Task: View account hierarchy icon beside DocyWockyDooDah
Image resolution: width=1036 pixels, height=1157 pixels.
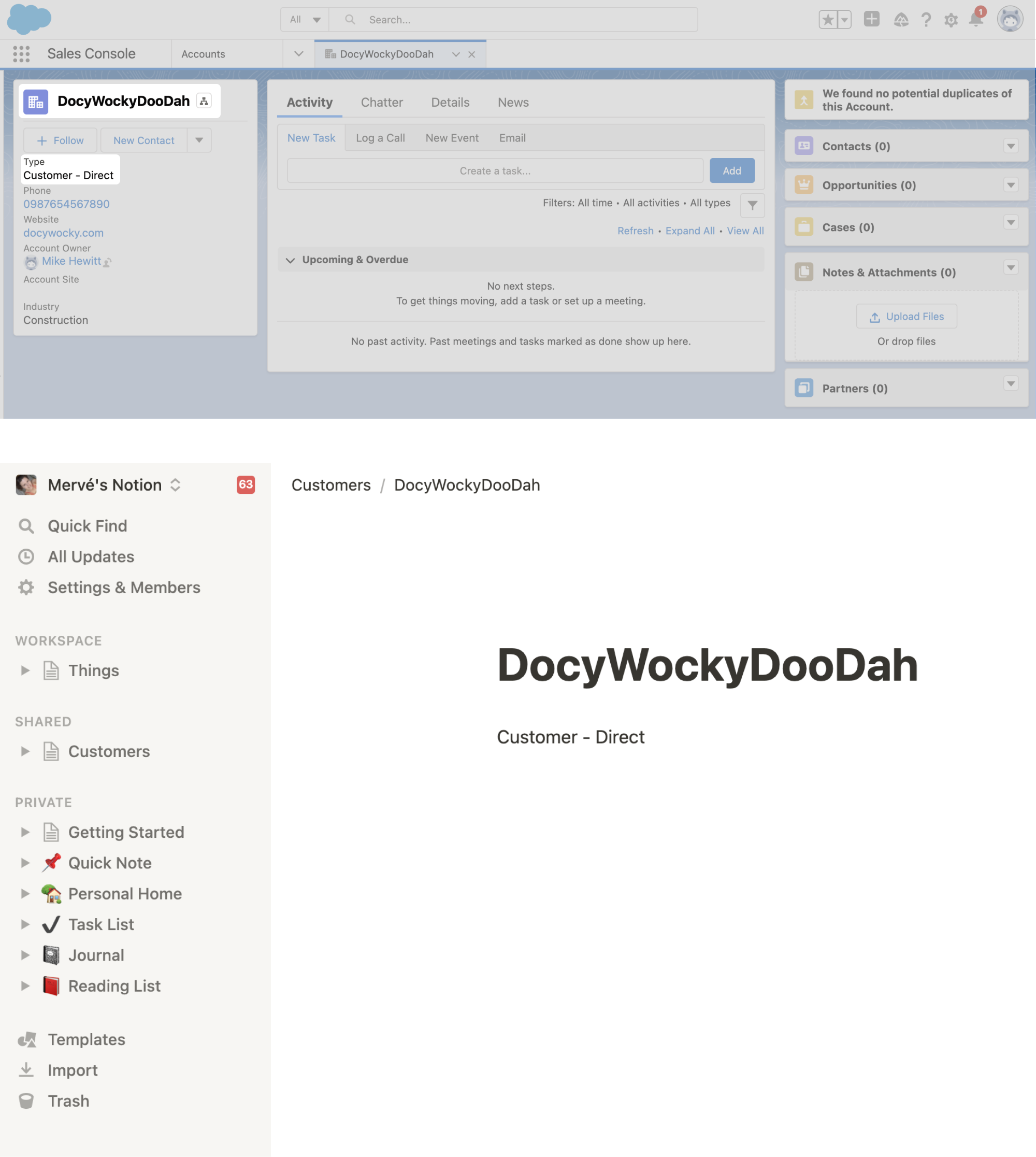Action: (x=204, y=102)
